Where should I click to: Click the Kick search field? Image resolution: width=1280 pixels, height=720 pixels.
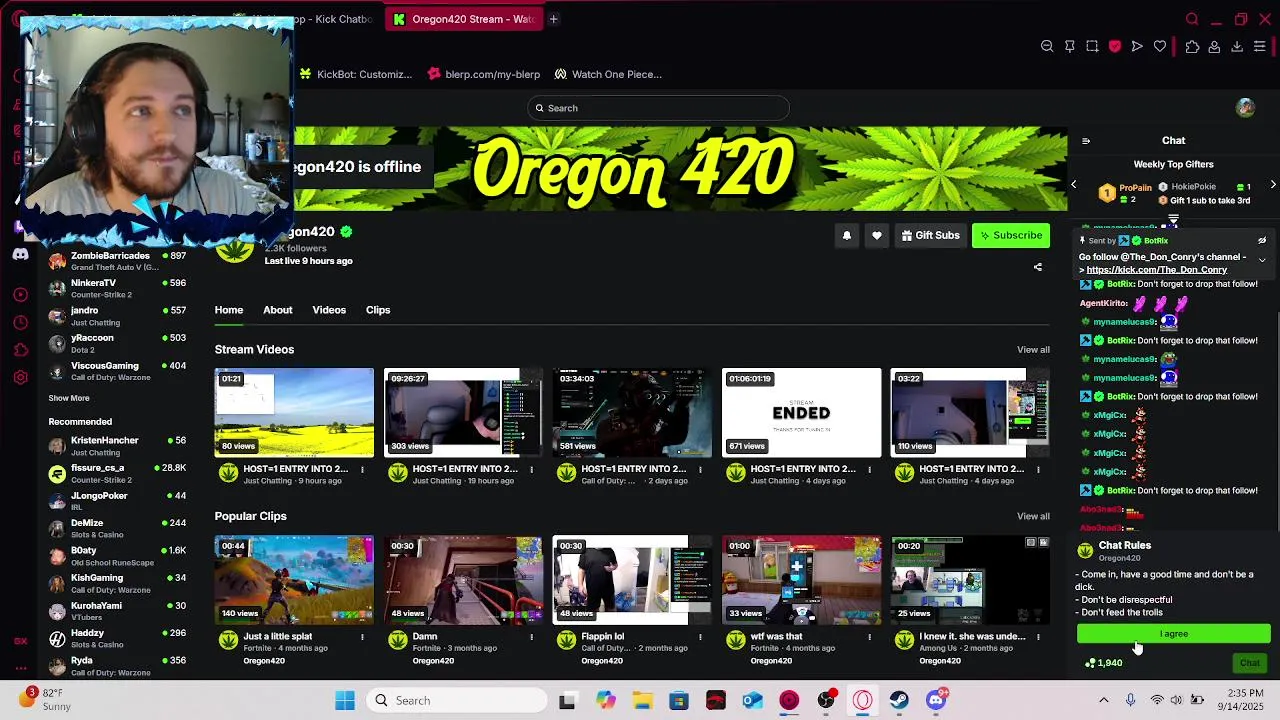[x=658, y=108]
